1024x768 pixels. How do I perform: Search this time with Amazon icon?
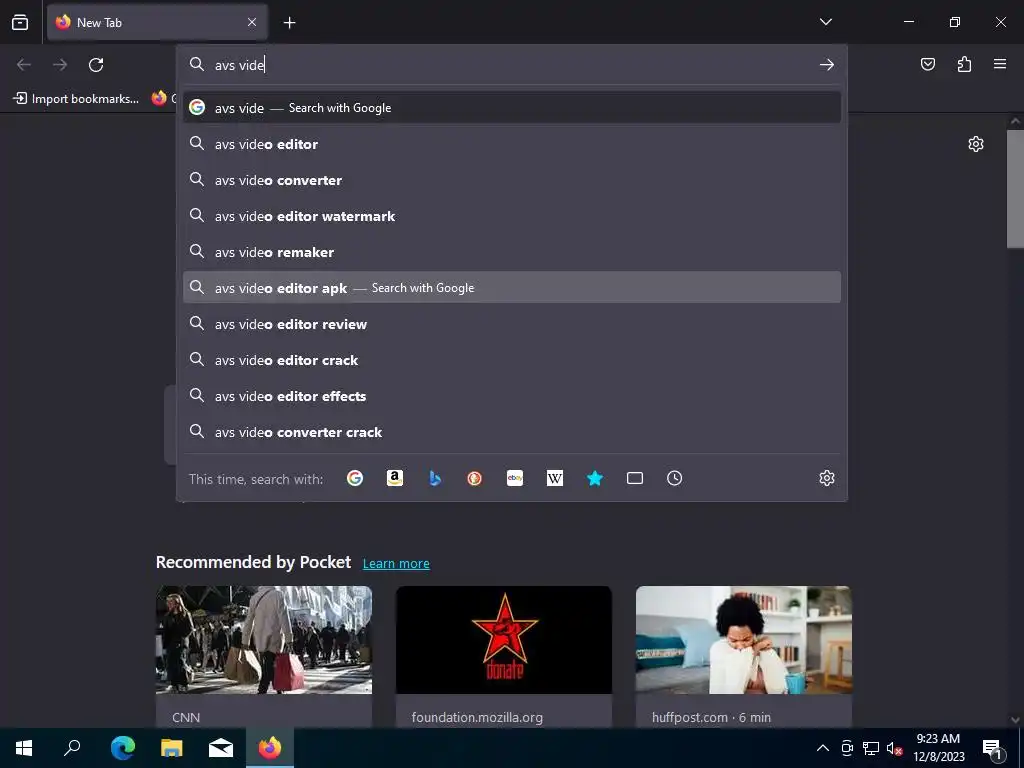(394, 478)
